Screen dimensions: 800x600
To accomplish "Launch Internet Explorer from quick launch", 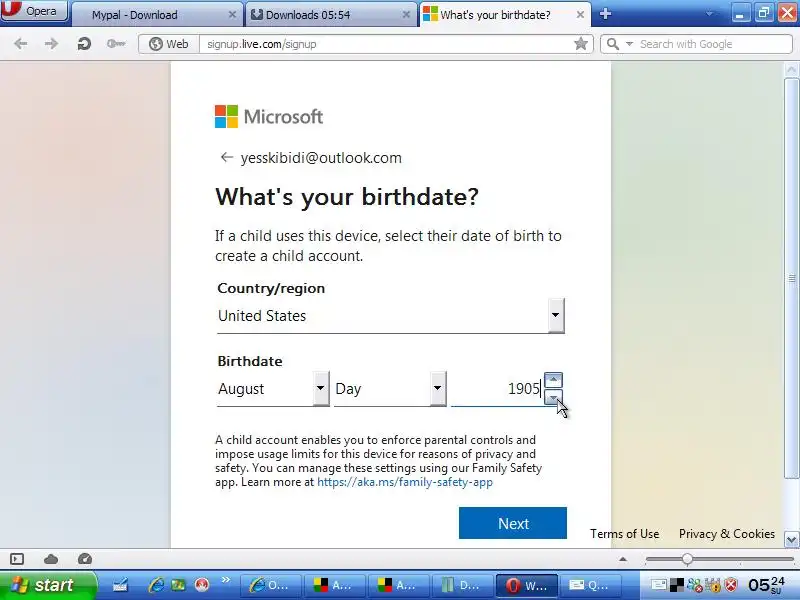I will pos(156,585).
